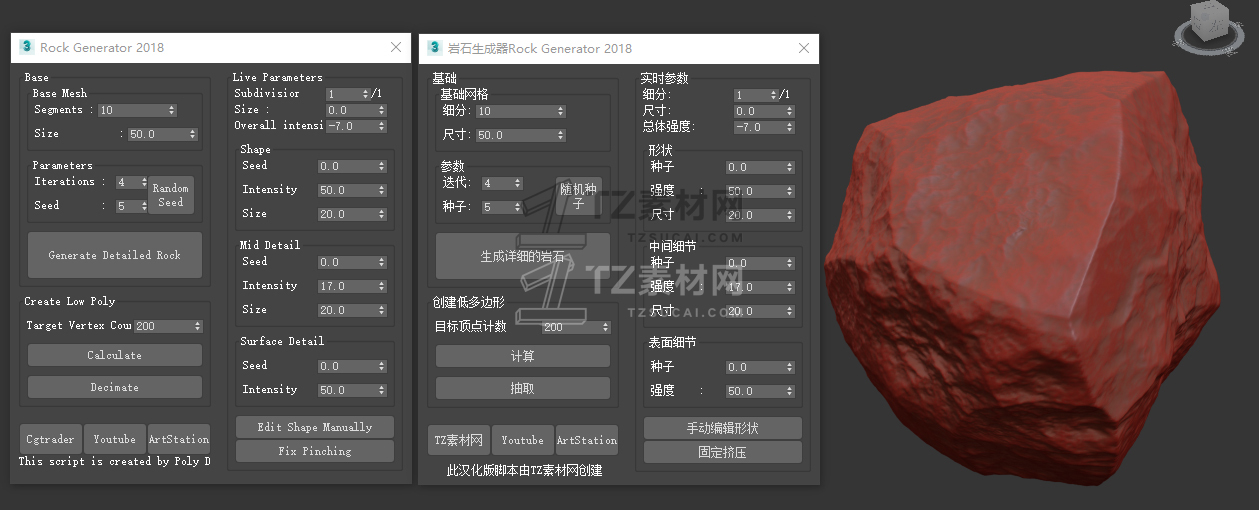Screen dimensions: 1259x510
Task: Click the 计算 button
Action: tap(523, 356)
